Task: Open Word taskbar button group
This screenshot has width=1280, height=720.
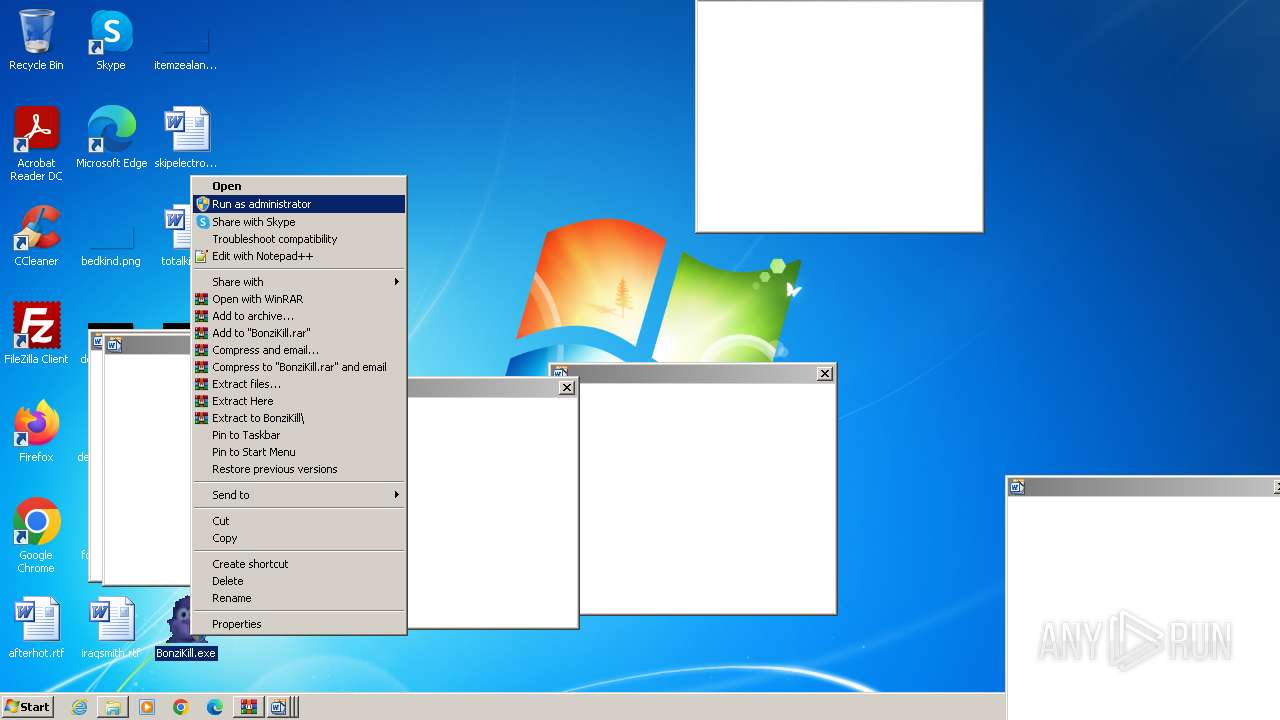Action: 281,707
